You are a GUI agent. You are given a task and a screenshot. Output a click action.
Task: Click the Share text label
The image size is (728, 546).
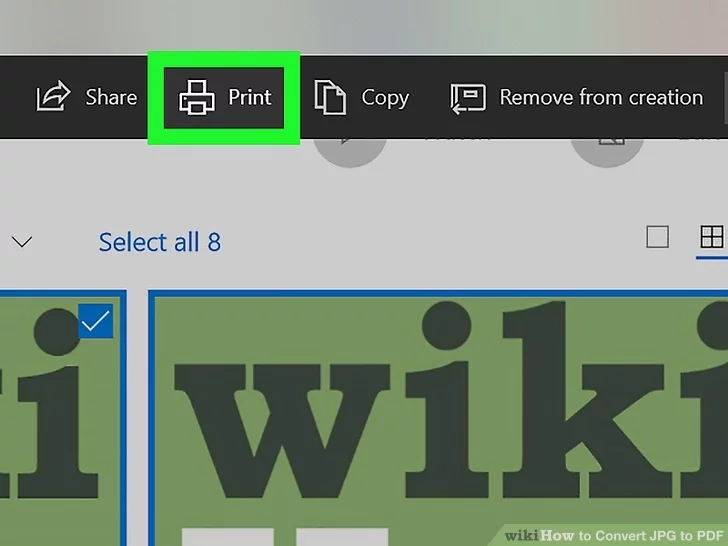[x=111, y=97]
